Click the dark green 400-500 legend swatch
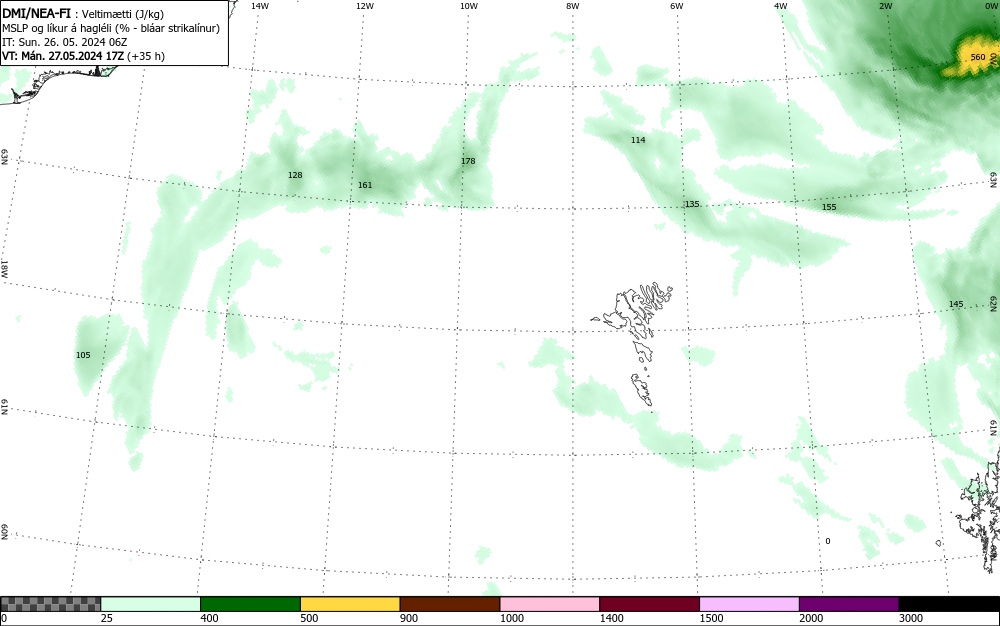 [x=250, y=604]
